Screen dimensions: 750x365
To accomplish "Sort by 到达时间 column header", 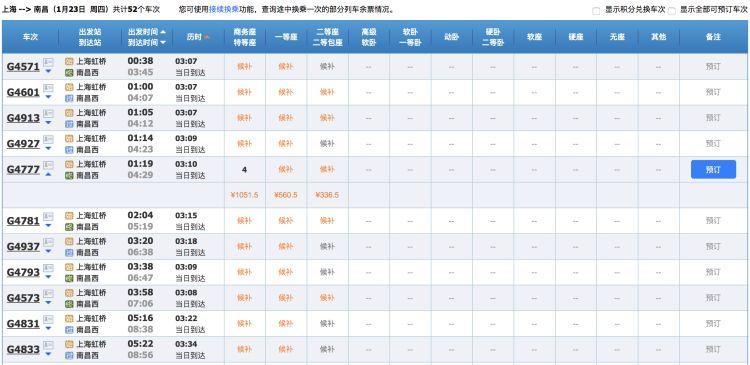I will [x=143, y=43].
